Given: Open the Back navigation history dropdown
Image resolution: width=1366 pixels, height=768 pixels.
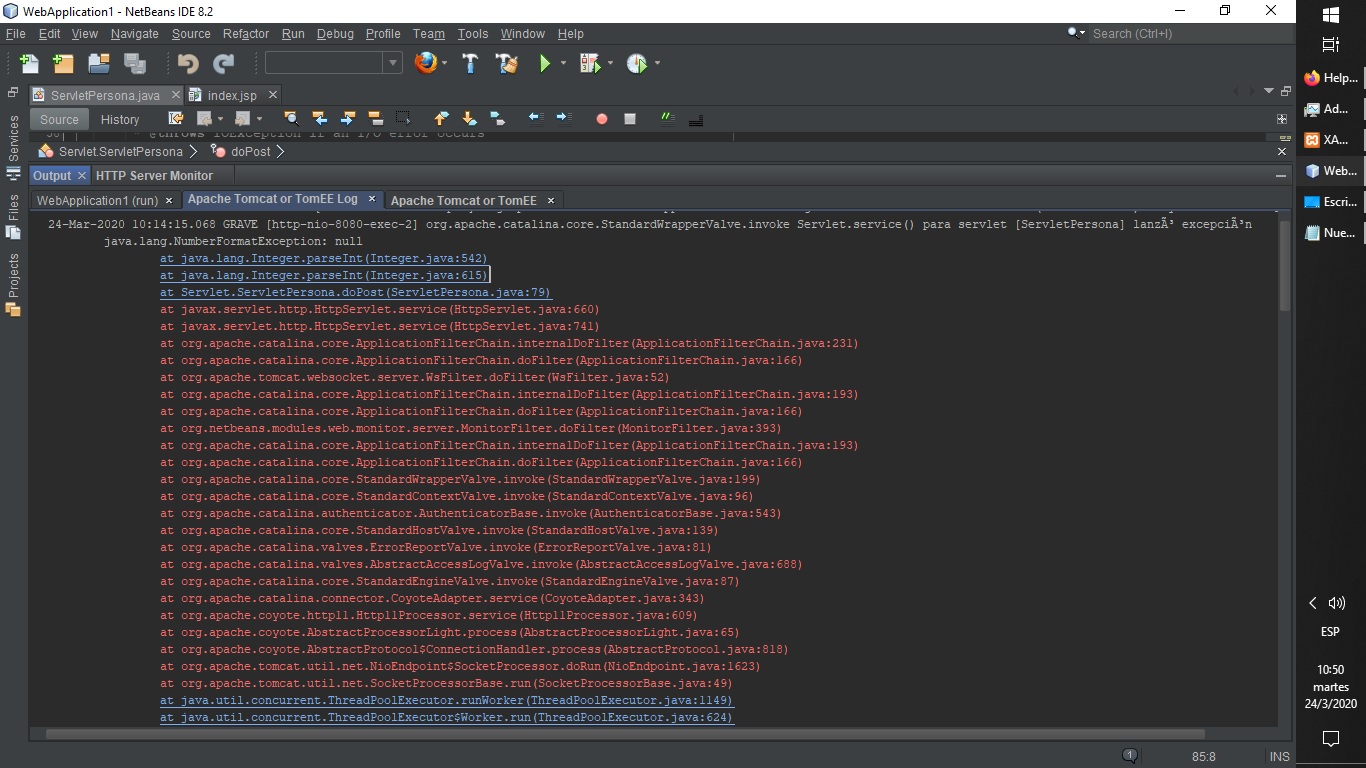Looking at the screenshot, I should 220,118.
